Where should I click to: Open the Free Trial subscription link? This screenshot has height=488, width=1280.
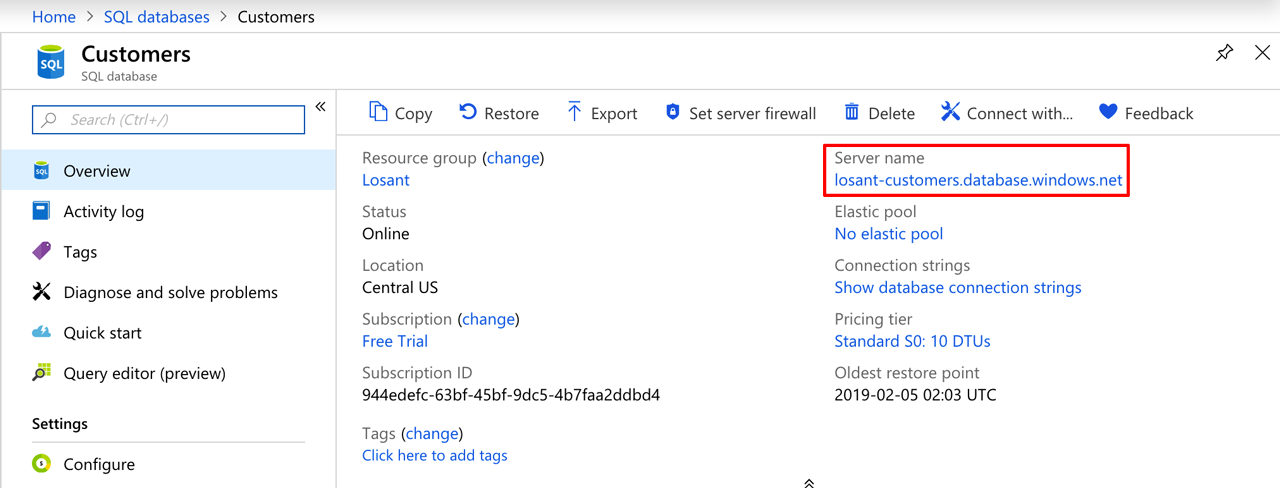click(395, 341)
